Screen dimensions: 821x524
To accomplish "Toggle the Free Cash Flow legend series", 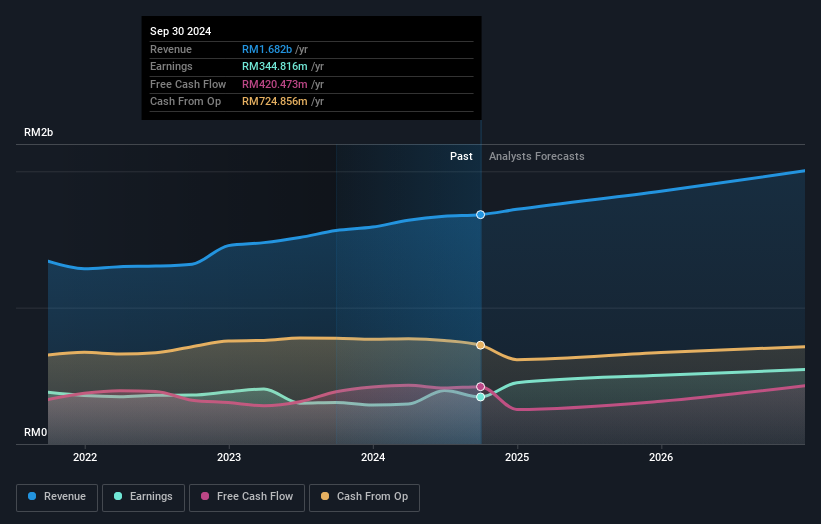I will tap(247, 497).
